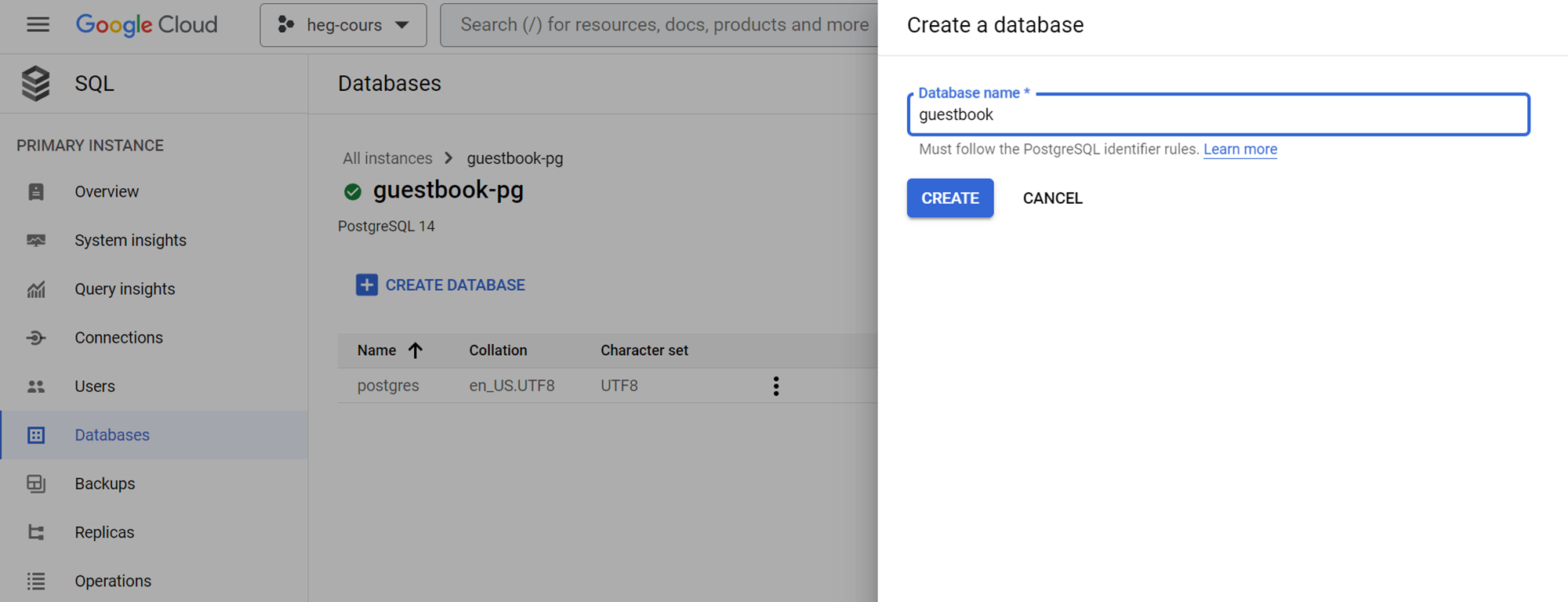Click the Backups sidebar icon
This screenshot has width=1568, height=602.
(x=36, y=484)
